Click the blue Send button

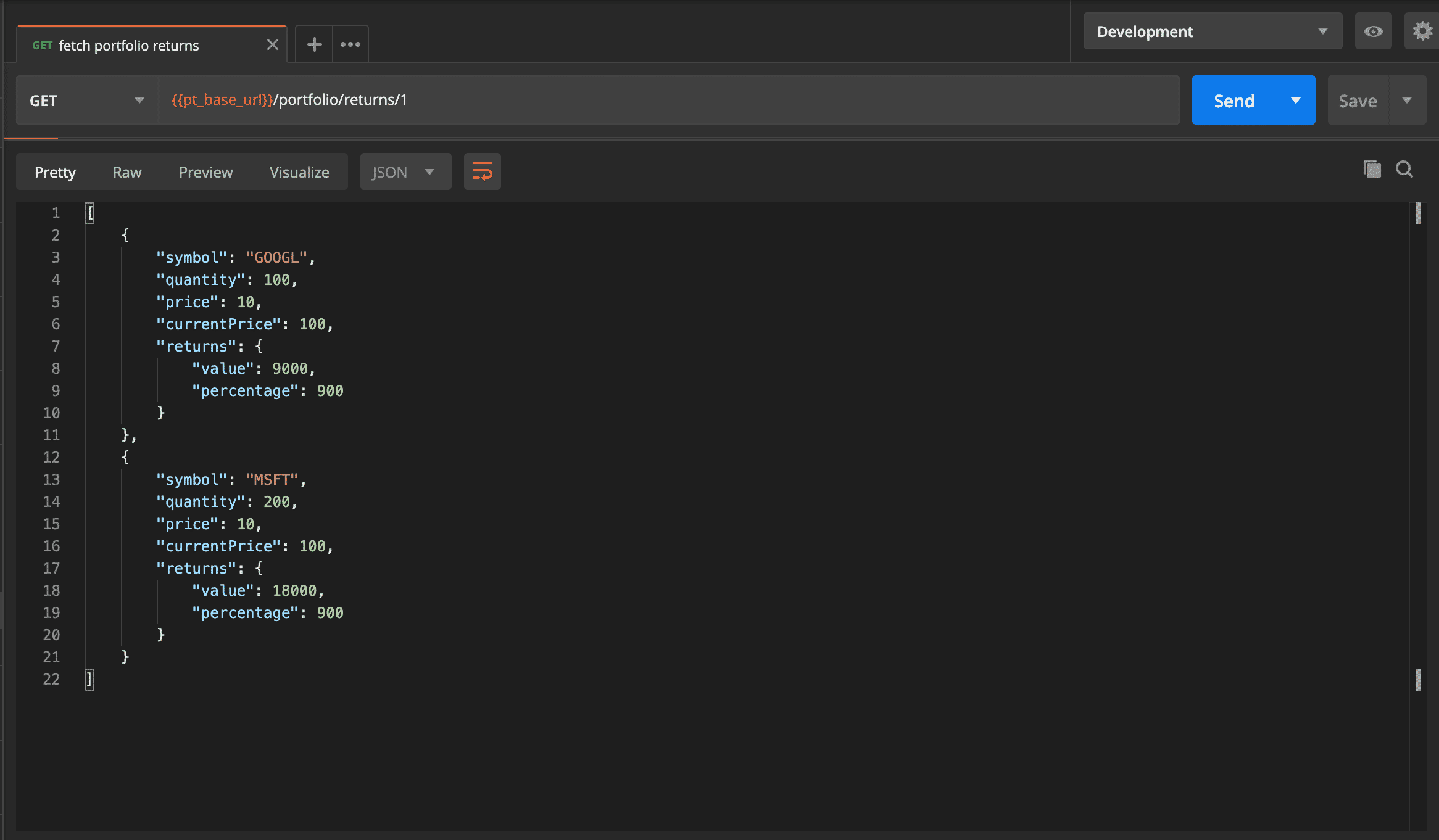click(x=1234, y=101)
